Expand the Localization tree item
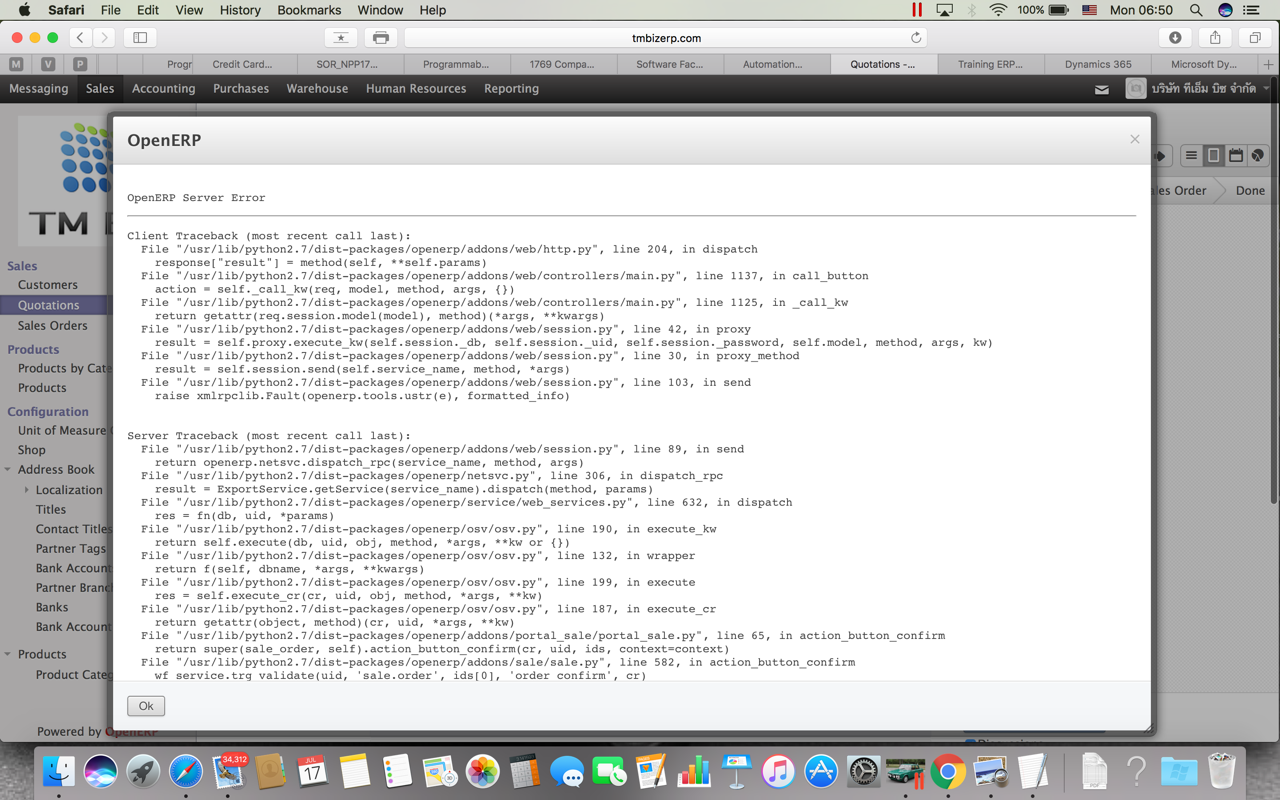Image resolution: width=1280 pixels, height=800 pixels. pyautogui.click(x=27, y=489)
